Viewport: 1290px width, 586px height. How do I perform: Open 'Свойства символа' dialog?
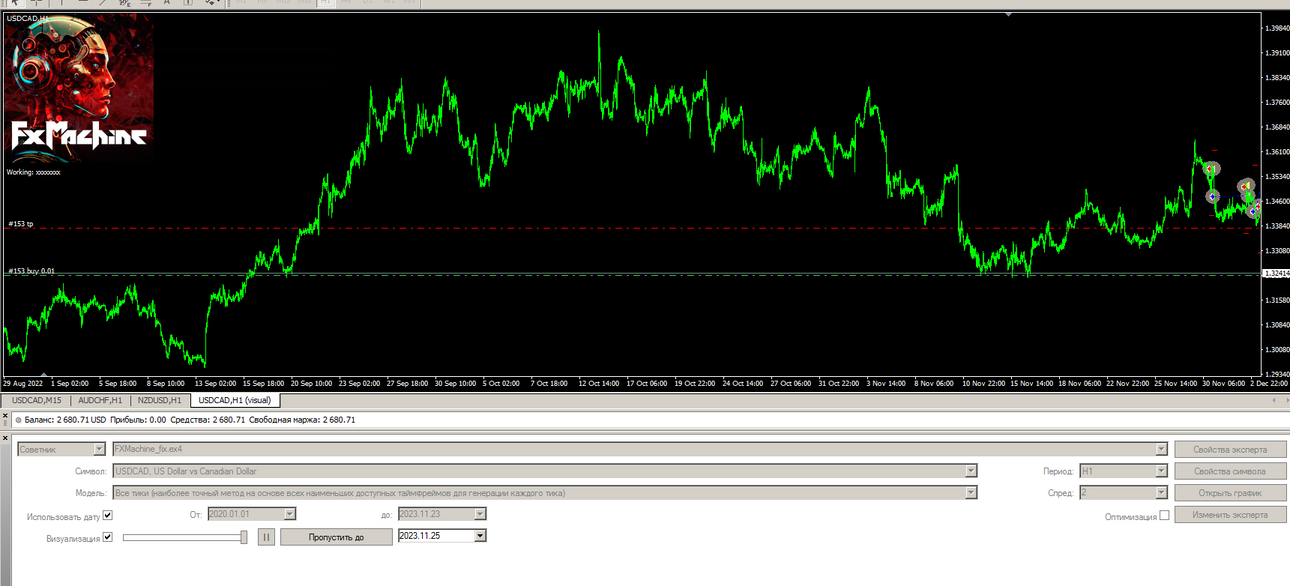click(x=1230, y=471)
